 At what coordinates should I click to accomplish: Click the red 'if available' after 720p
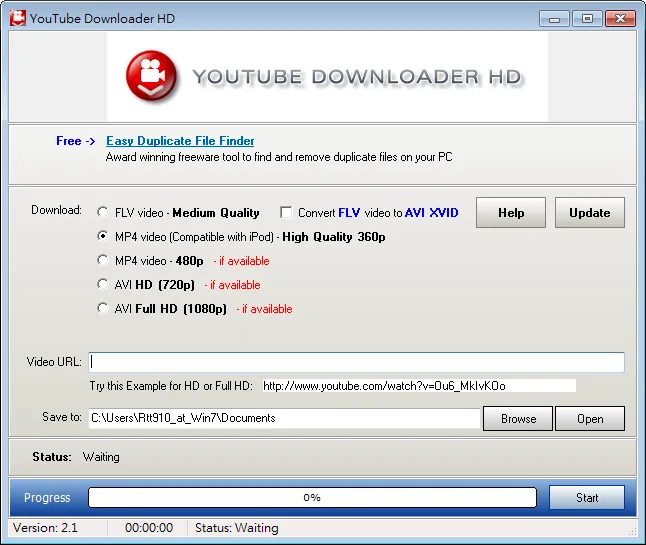pyautogui.click(x=232, y=285)
